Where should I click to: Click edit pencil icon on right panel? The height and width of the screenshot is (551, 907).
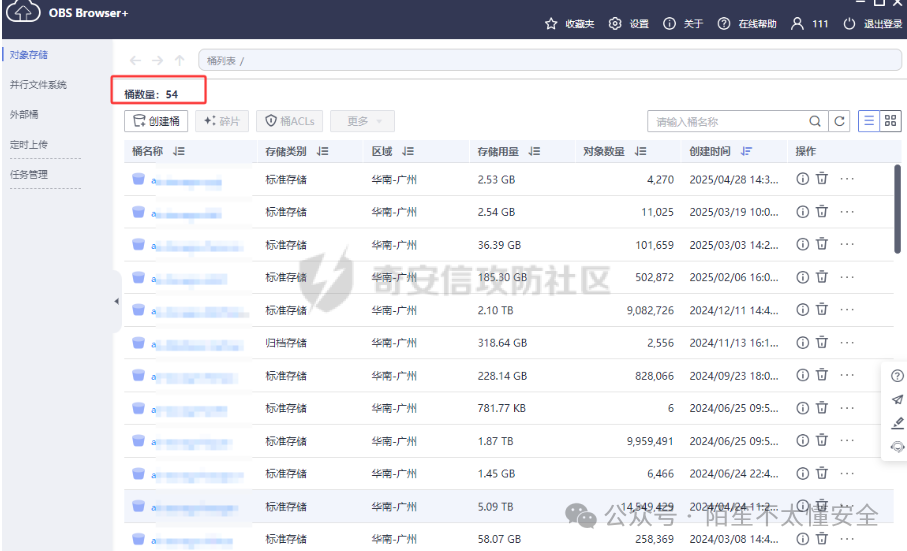pyautogui.click(x=897, y=423)
